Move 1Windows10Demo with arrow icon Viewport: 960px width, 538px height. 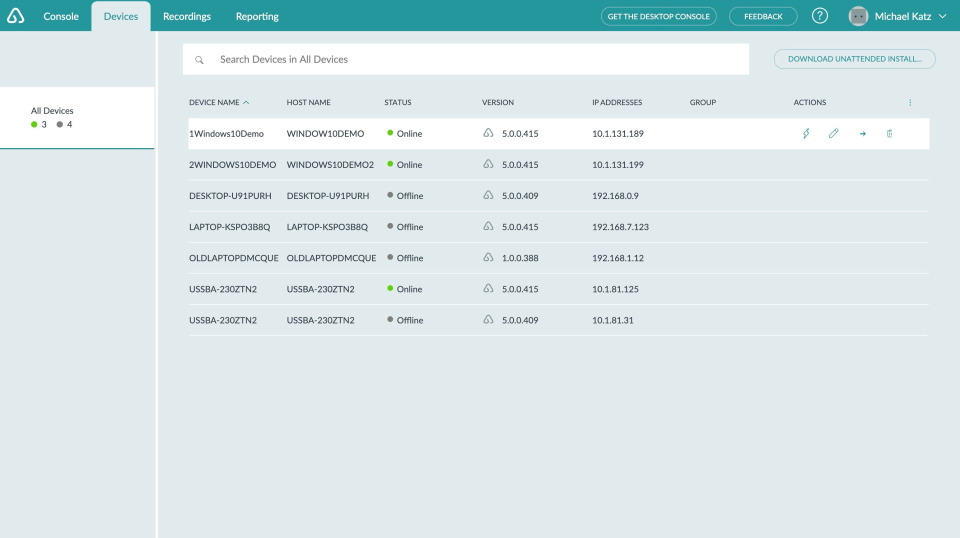(862, 133)
